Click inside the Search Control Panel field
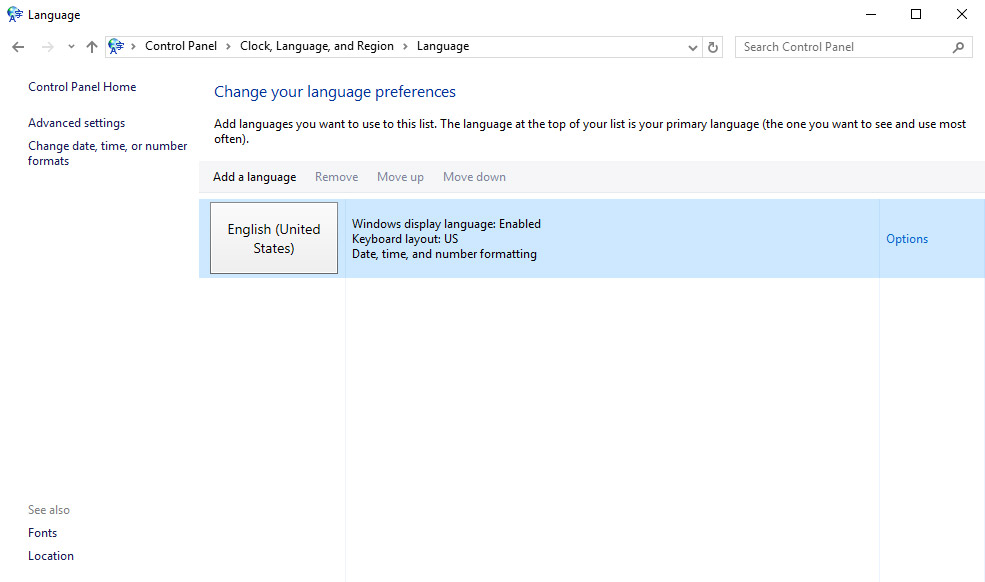The height and width of the screenshot is (582, 985). pyautogui.click(x=840, y=46)
